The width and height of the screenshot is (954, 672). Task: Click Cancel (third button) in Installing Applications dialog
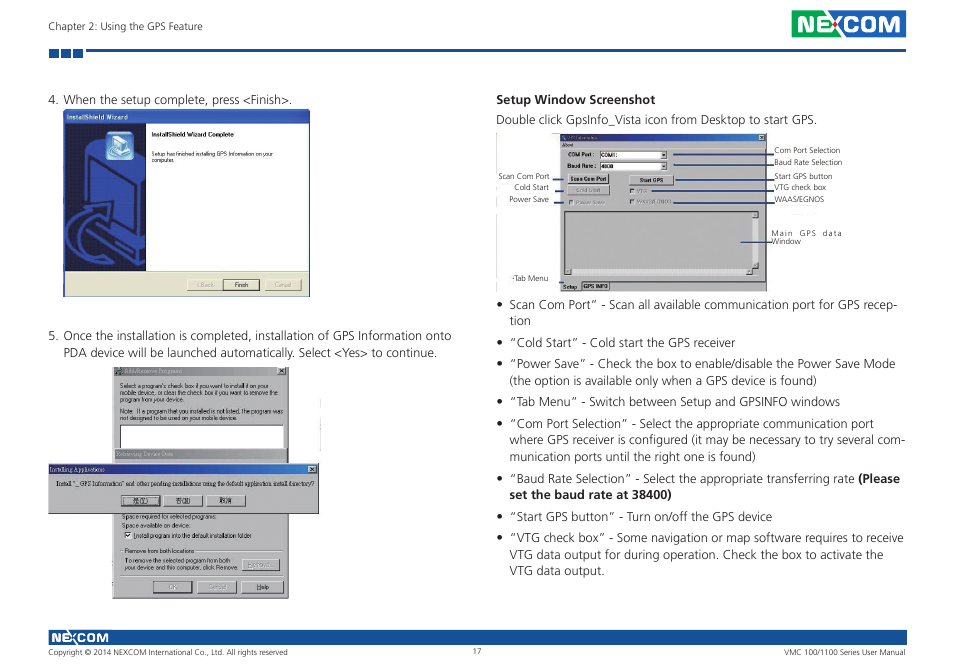pyautogui.click(x=225, y=501)
